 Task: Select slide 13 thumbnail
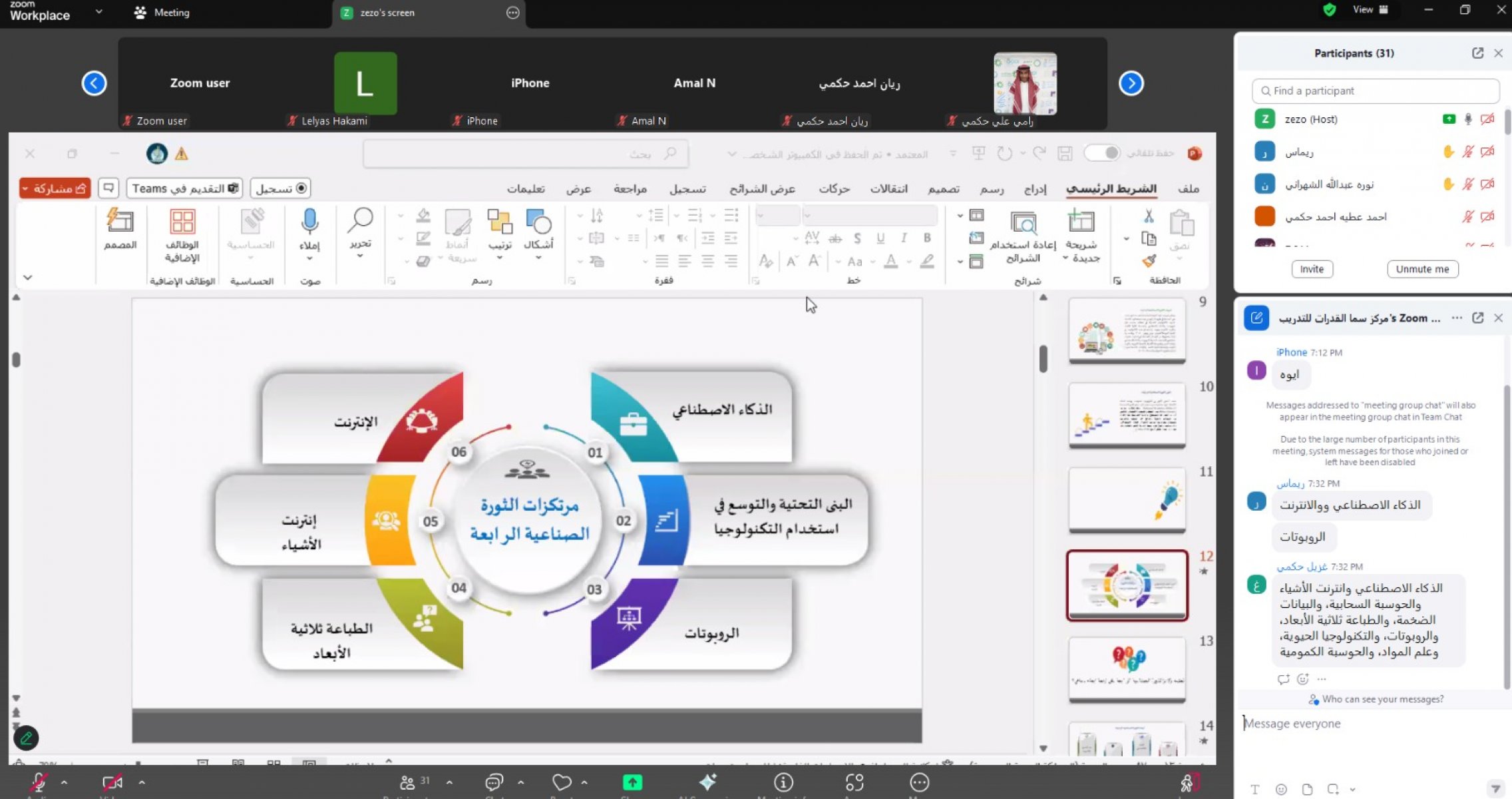pos(1127,668)
